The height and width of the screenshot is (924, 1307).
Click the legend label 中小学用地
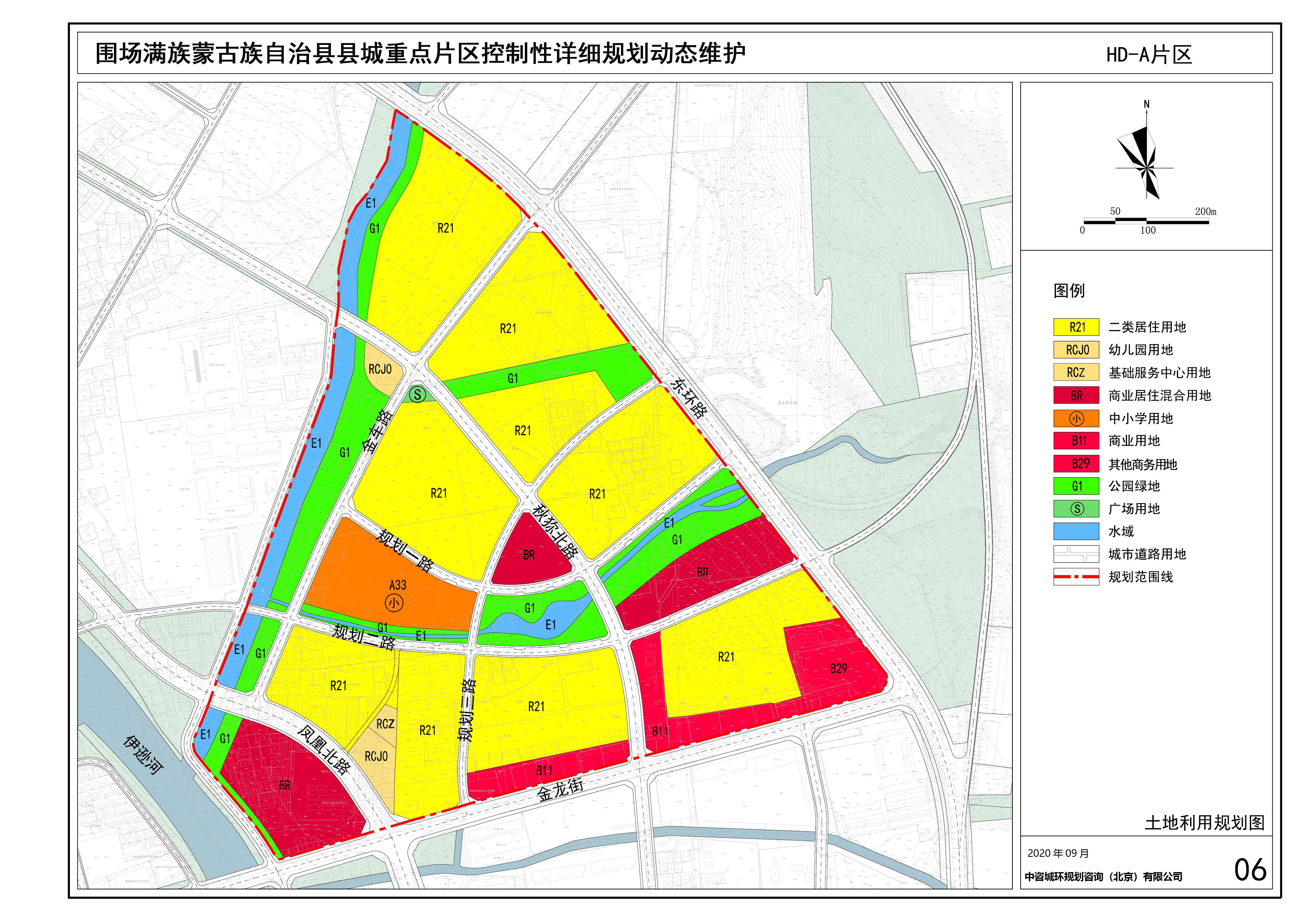[x=1141, y=419]
